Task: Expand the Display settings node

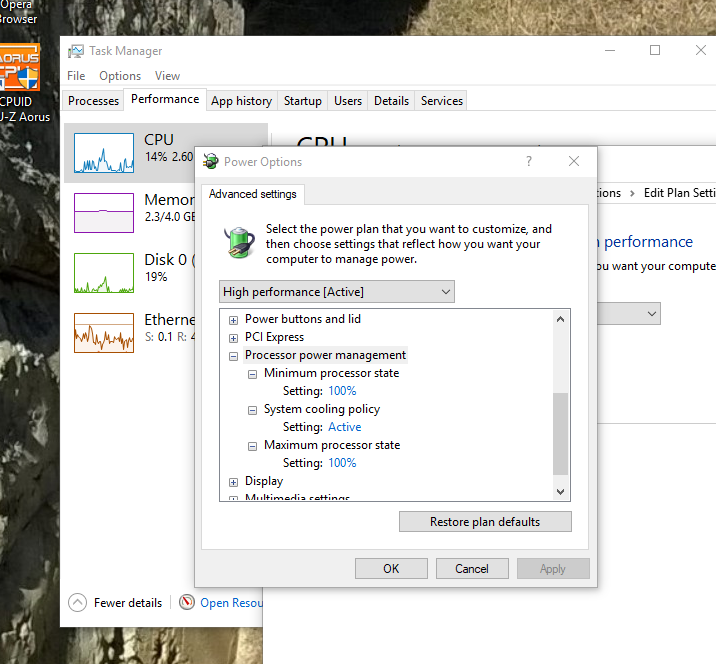Action: [x=233, y=482]
